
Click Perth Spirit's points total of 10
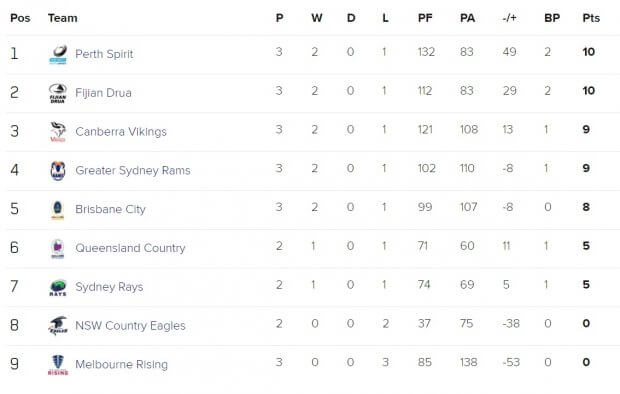[588, 52]
